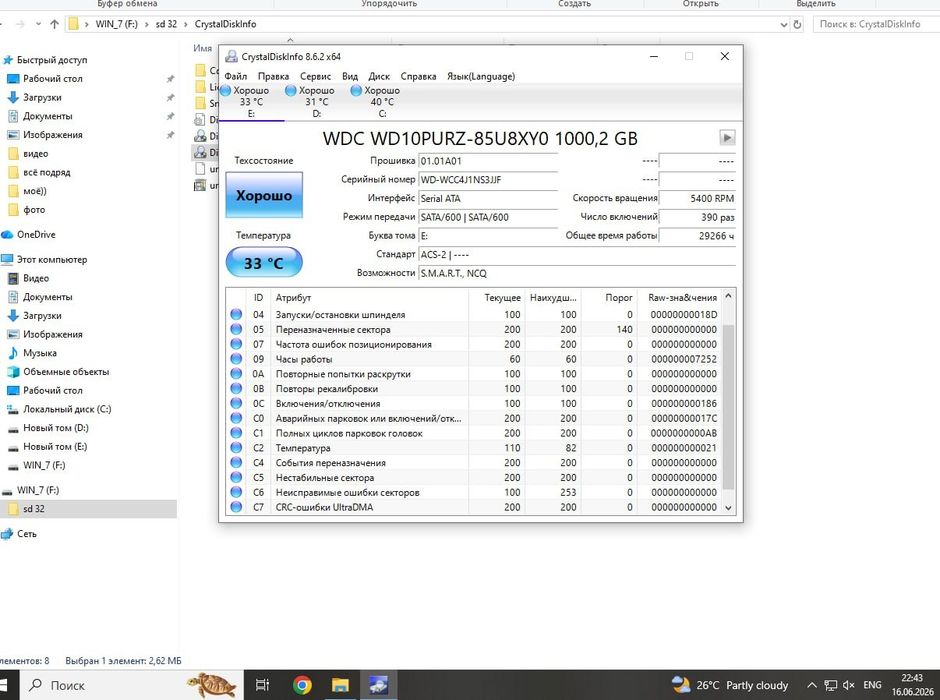Viewport: 940px width, 700px height.
Task: Click the status orb for attribute 07
Action: click(x=236, y=344)
